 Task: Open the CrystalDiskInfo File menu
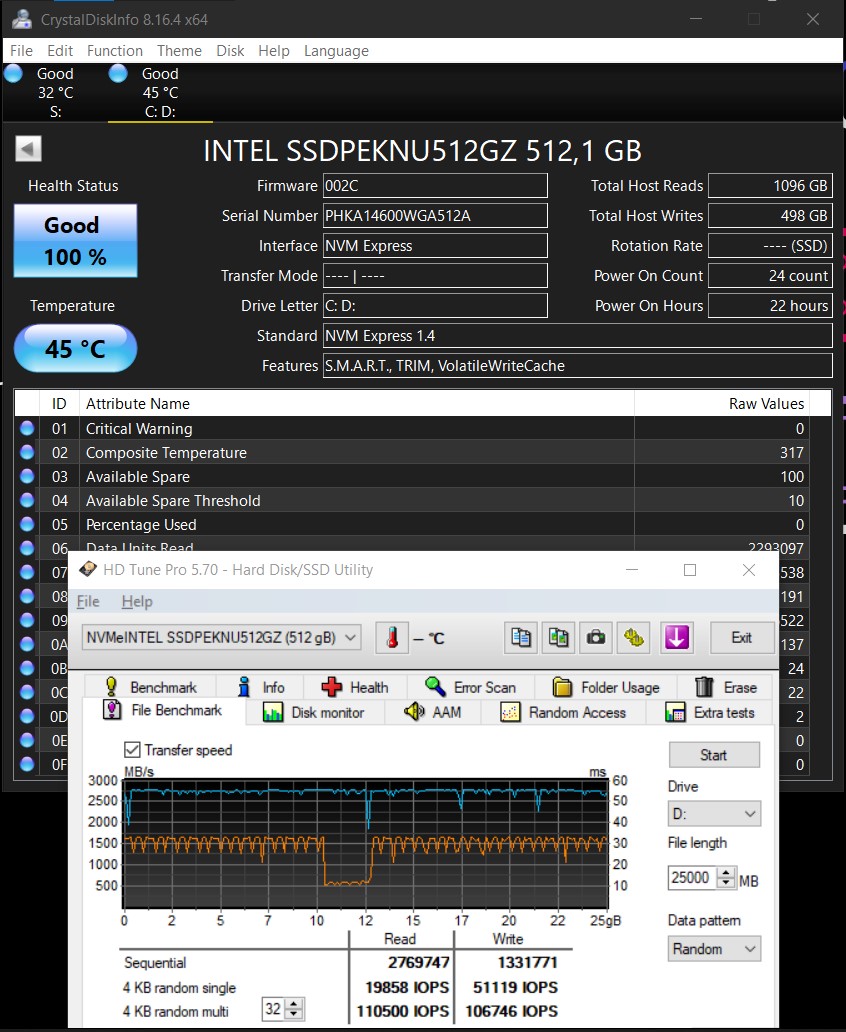pyautogui.click(x=21, y=51)
